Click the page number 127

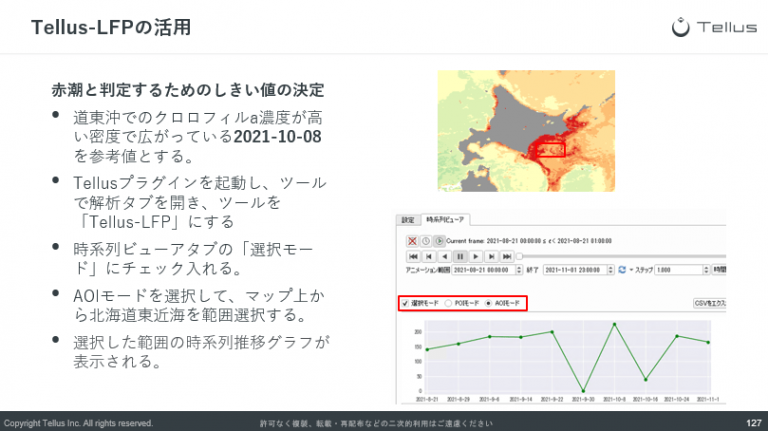click(753, 423)
